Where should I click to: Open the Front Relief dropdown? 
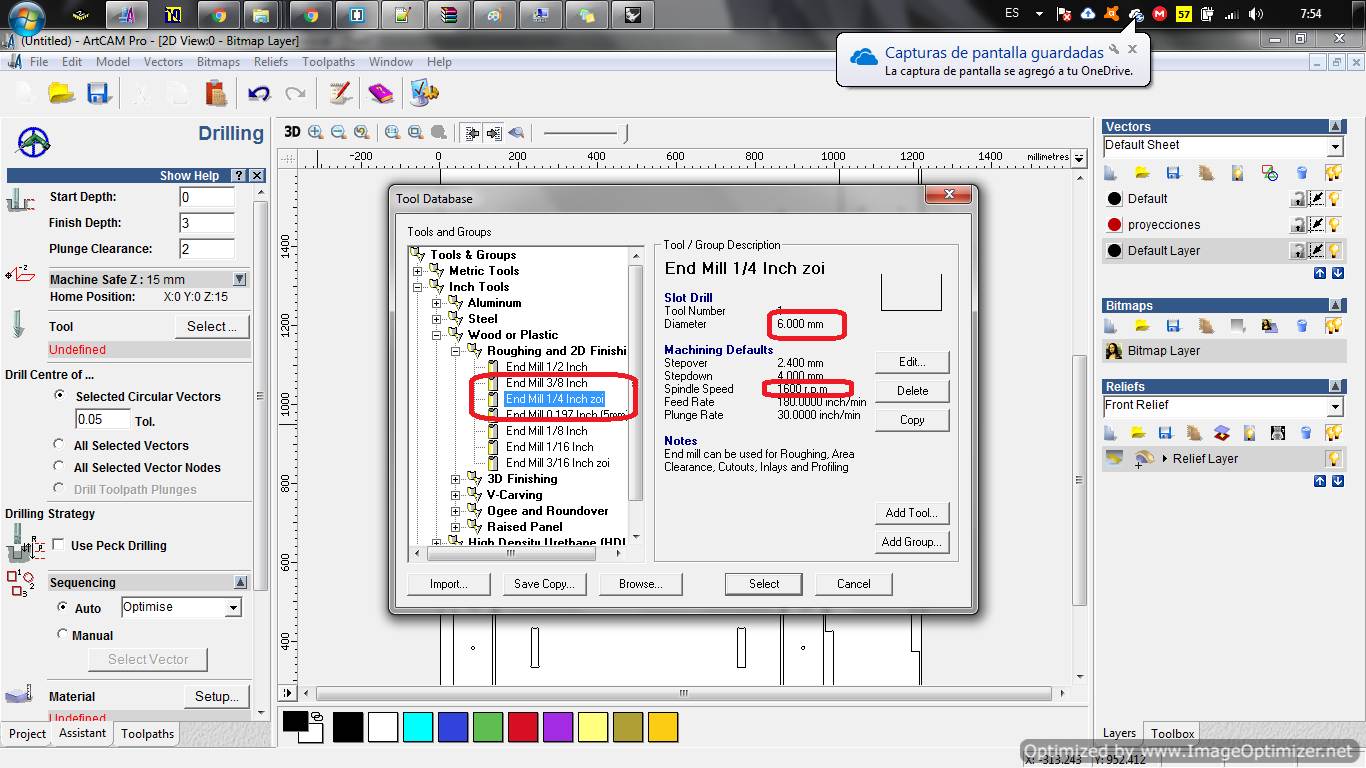(1334, 407)
